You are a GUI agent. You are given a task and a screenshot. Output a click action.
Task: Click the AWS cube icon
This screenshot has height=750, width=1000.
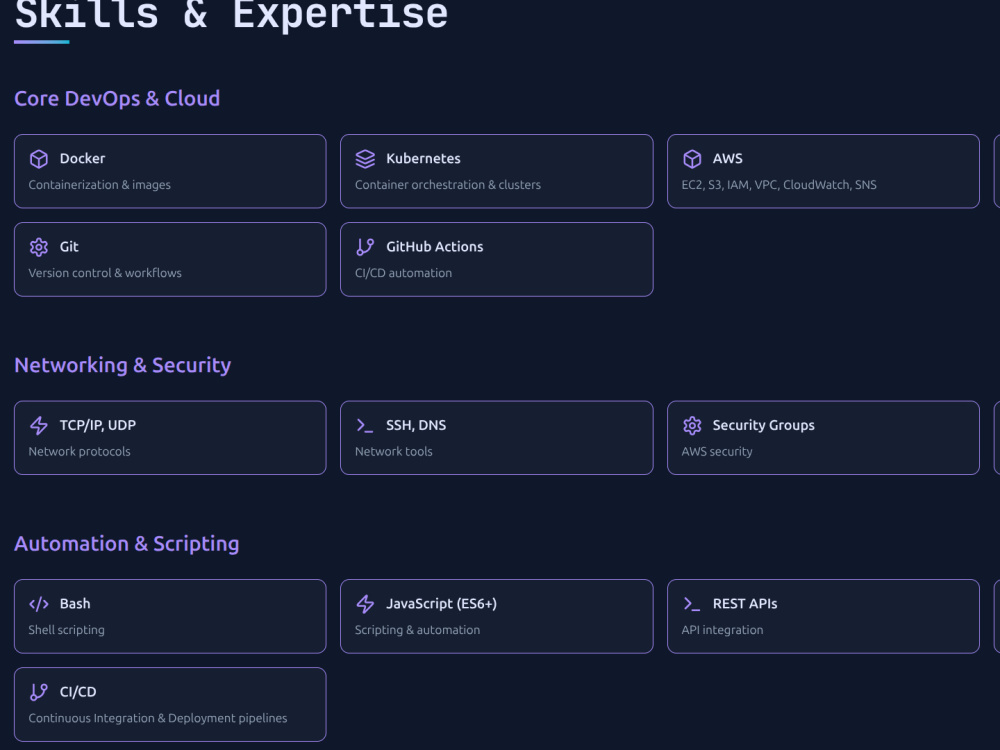coord(692,159)
